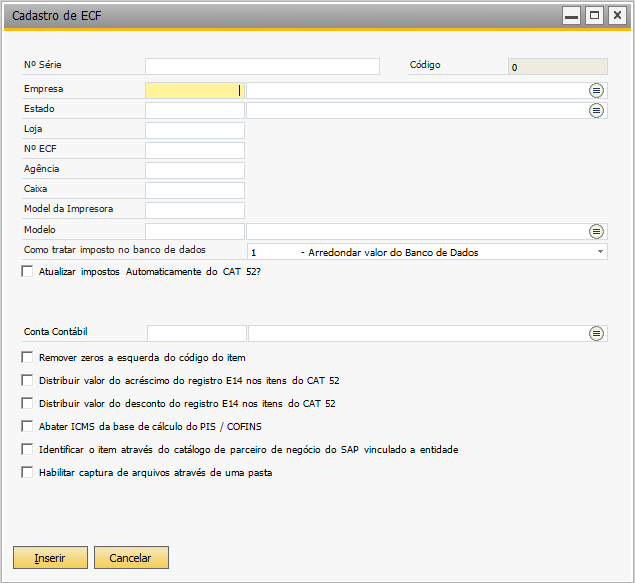635x583 pixels.
Task: Click the Cadastro de ECF title text
Action: pos(57,16)
